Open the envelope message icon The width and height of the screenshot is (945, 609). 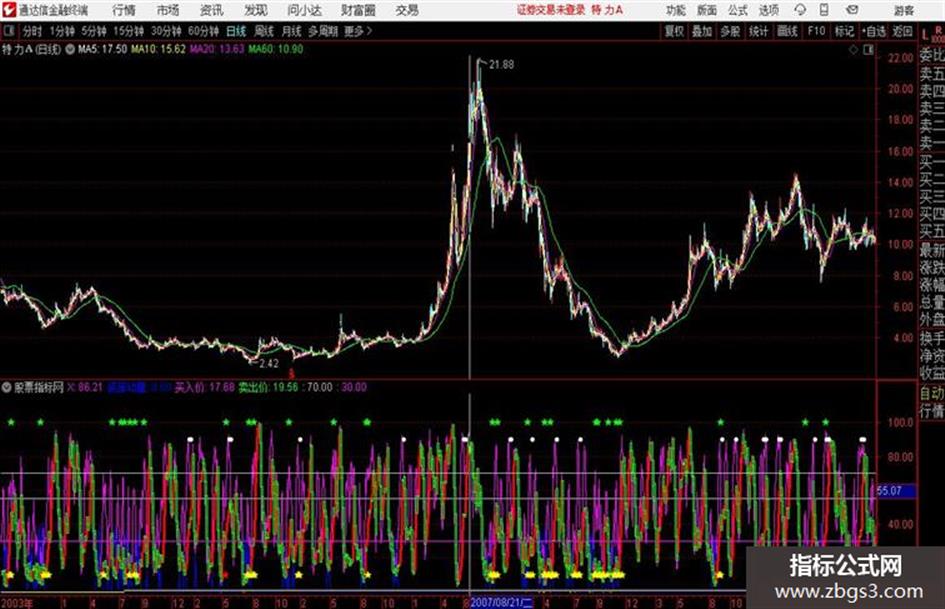pyautogui.click(x=852, y=10)
